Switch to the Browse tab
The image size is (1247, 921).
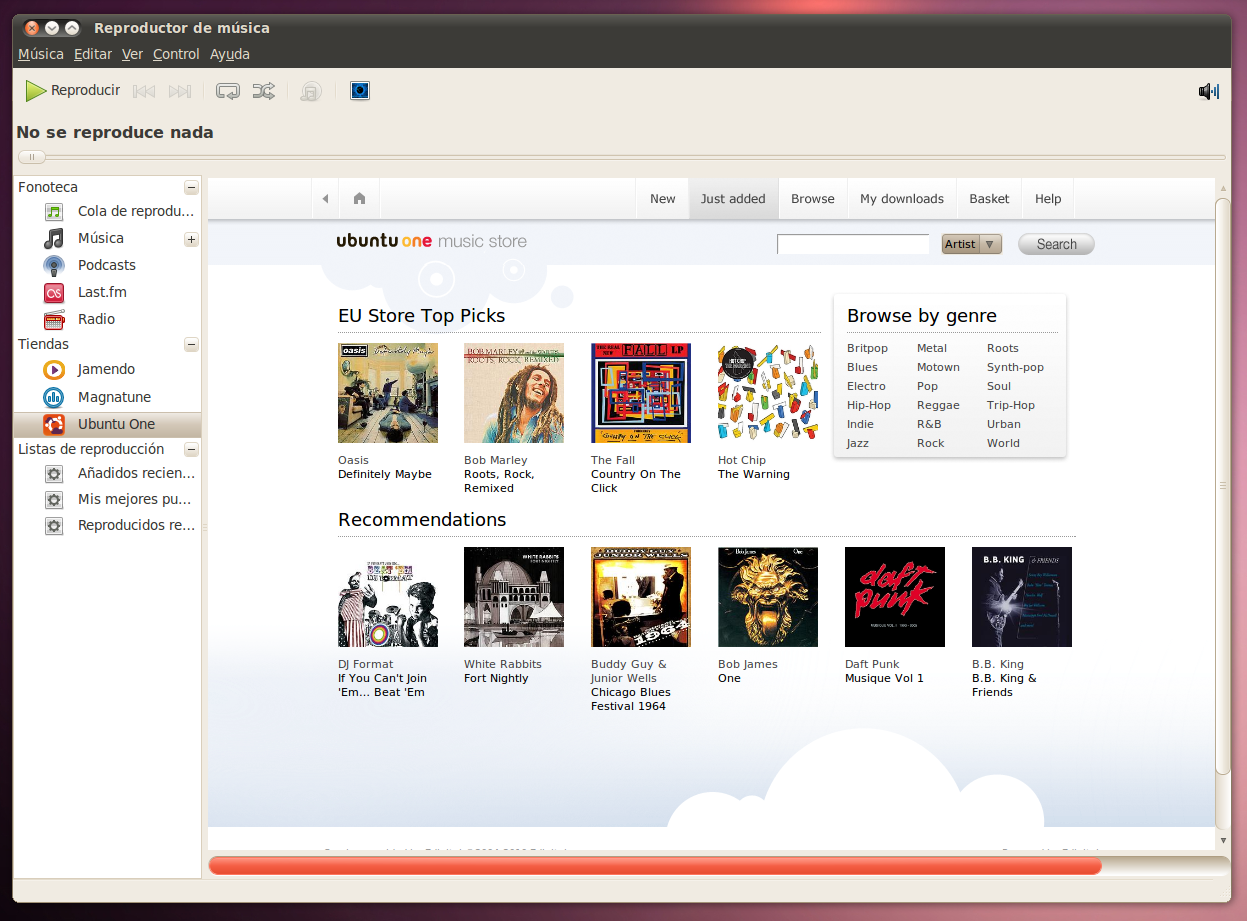click(x=812, y=198)
